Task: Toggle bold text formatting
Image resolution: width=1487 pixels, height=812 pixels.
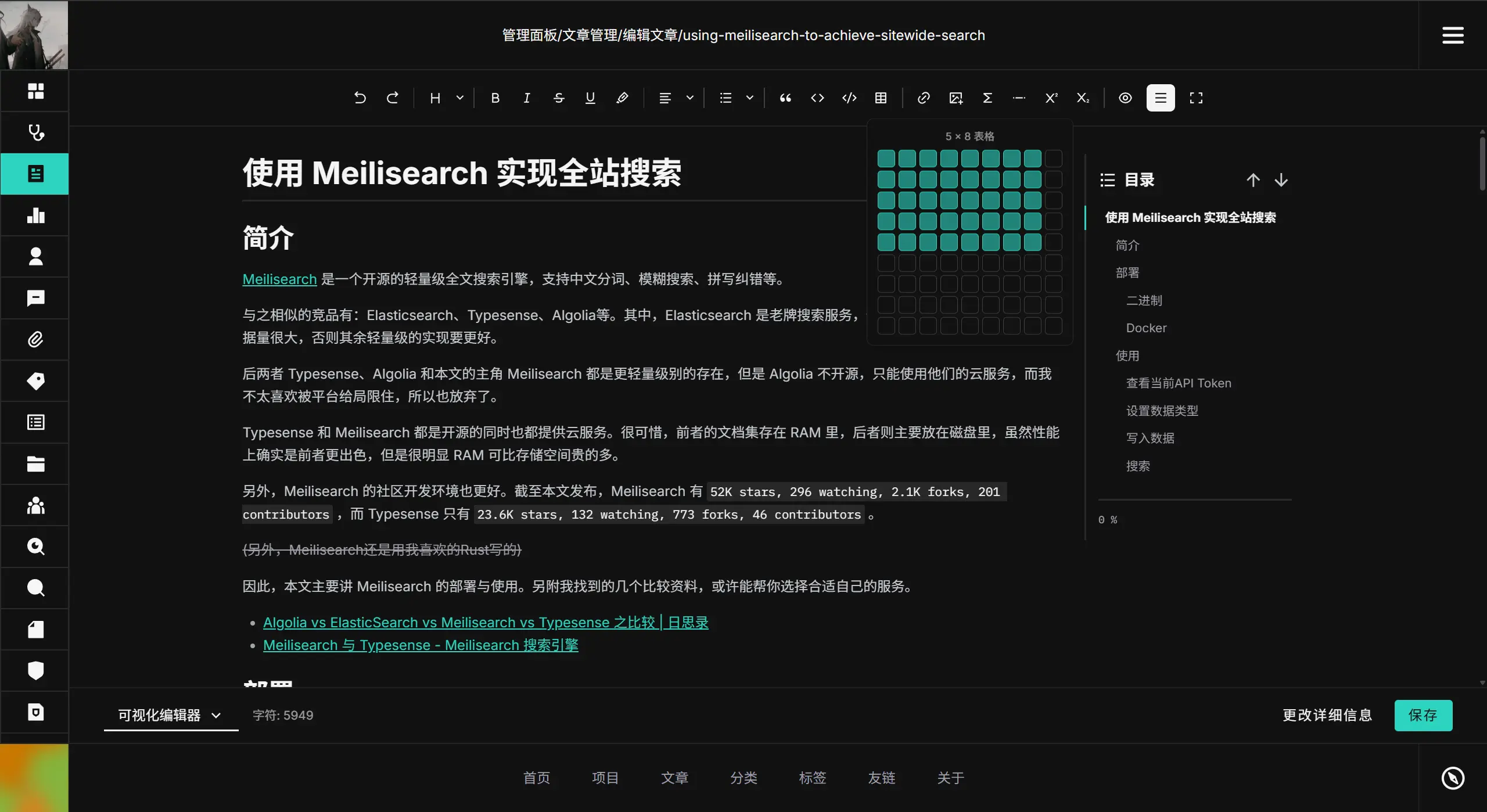Action: (x=495, y=98)
